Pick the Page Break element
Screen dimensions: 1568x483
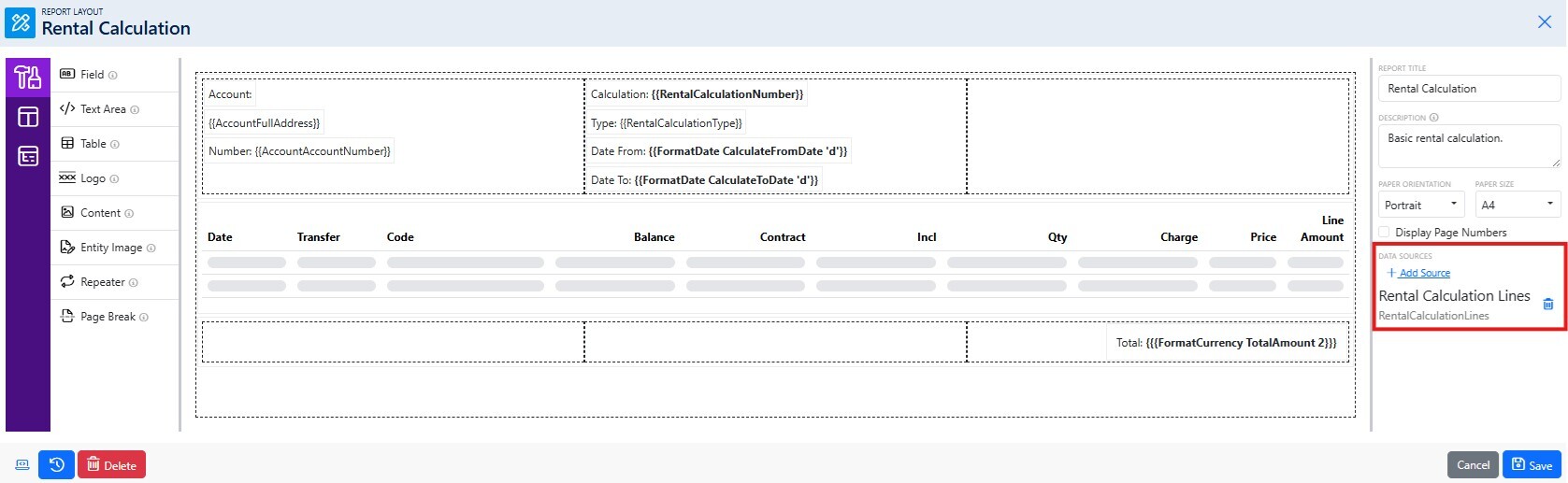coord(107,317)
